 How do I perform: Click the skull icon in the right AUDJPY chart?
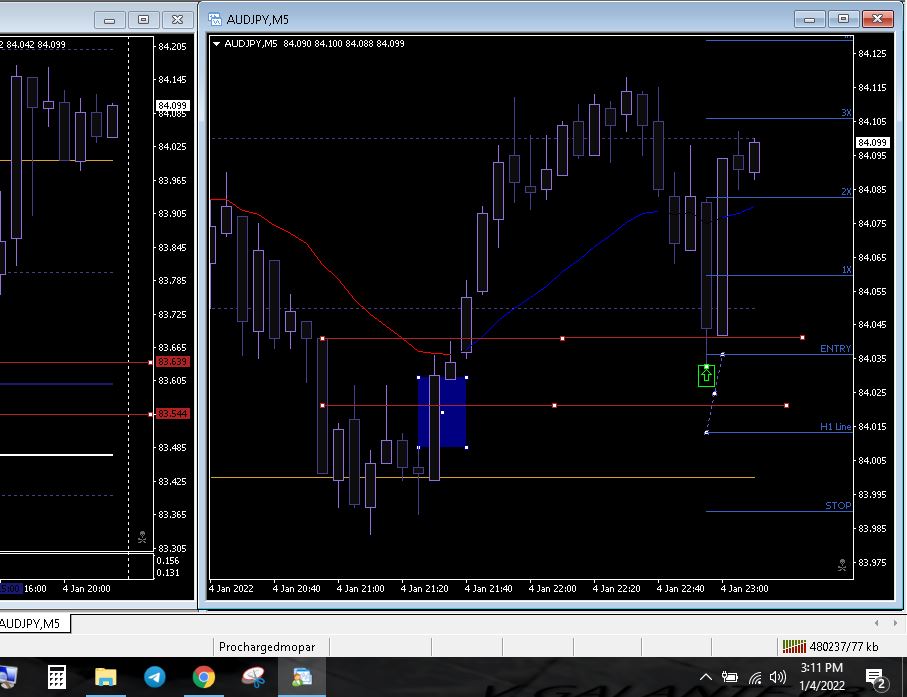pos(842,564)
